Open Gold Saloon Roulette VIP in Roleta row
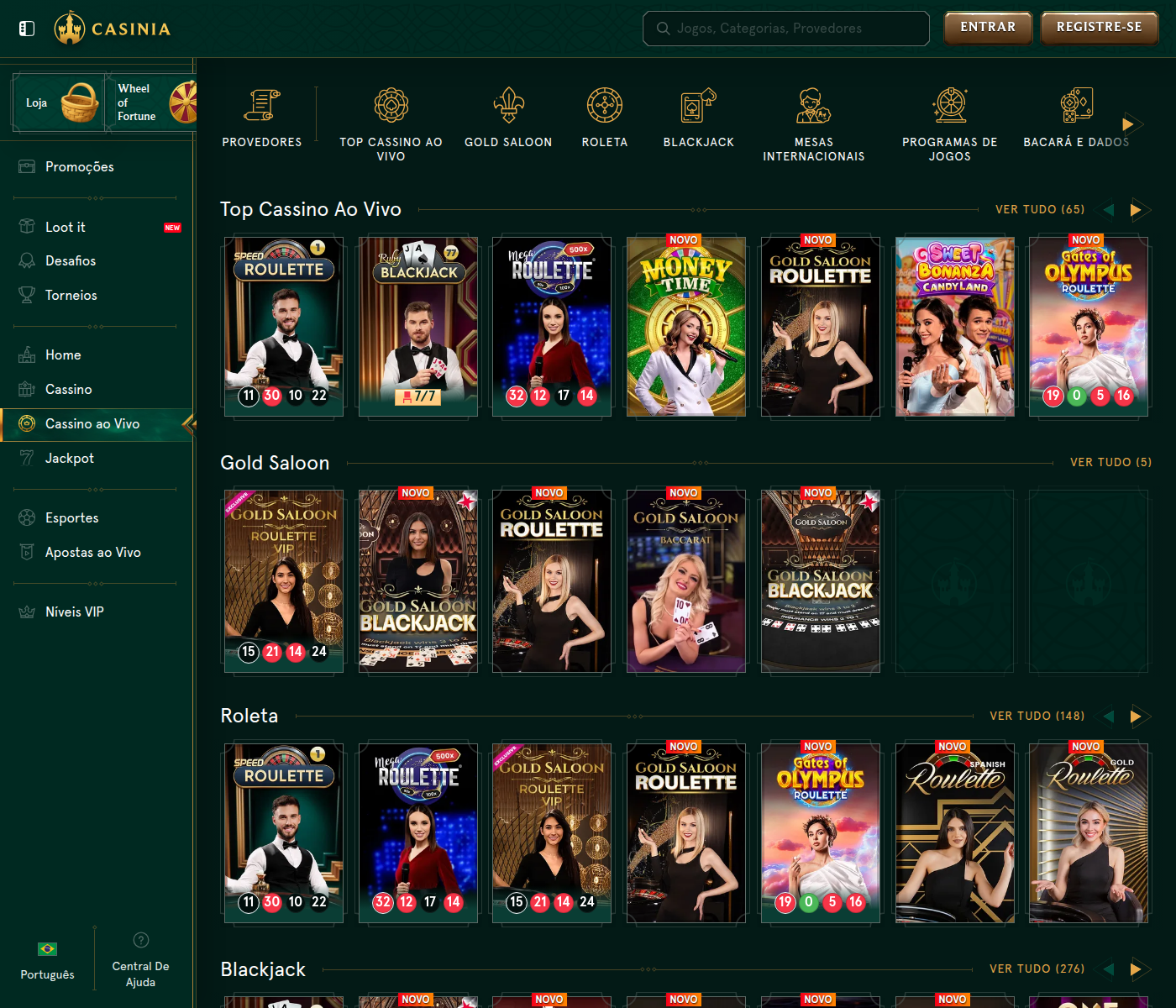The width and height of the screenshot is (1176, 1008). tap(552, 833)
